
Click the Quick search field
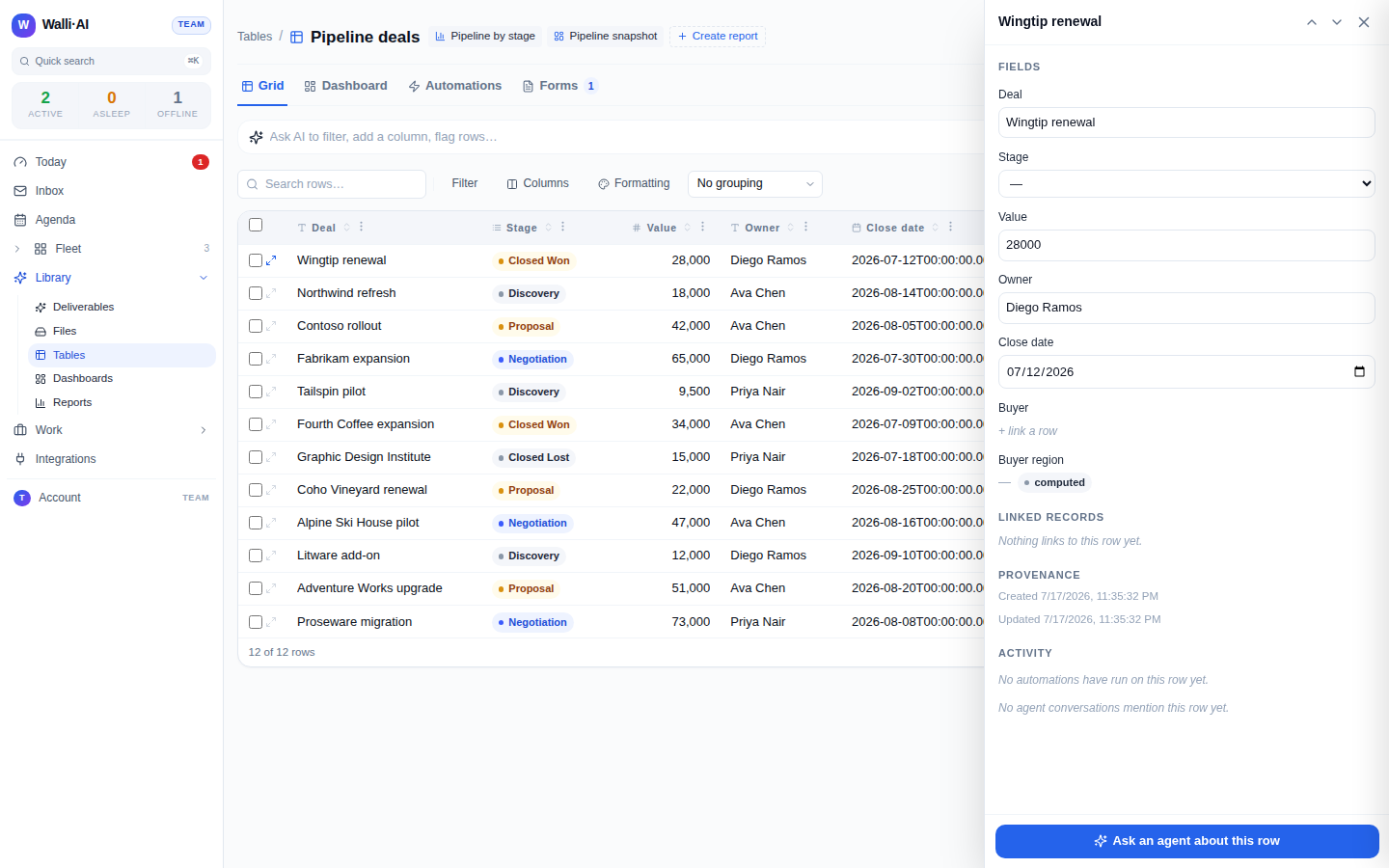coord(111,61)
